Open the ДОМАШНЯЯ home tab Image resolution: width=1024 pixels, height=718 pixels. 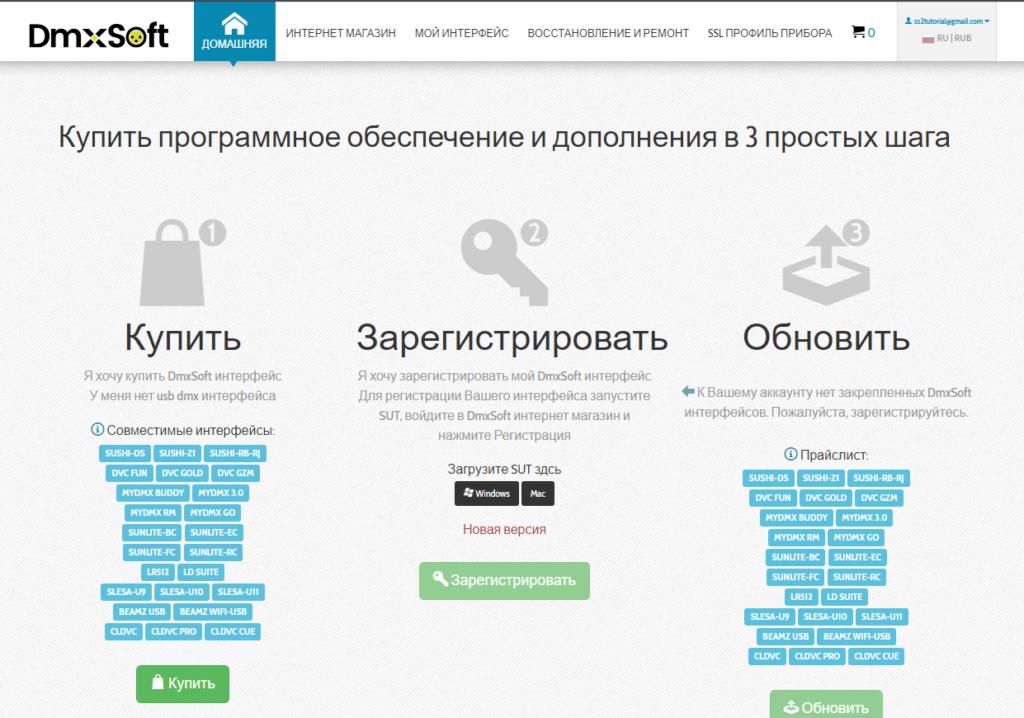click(x=234, y=31)
